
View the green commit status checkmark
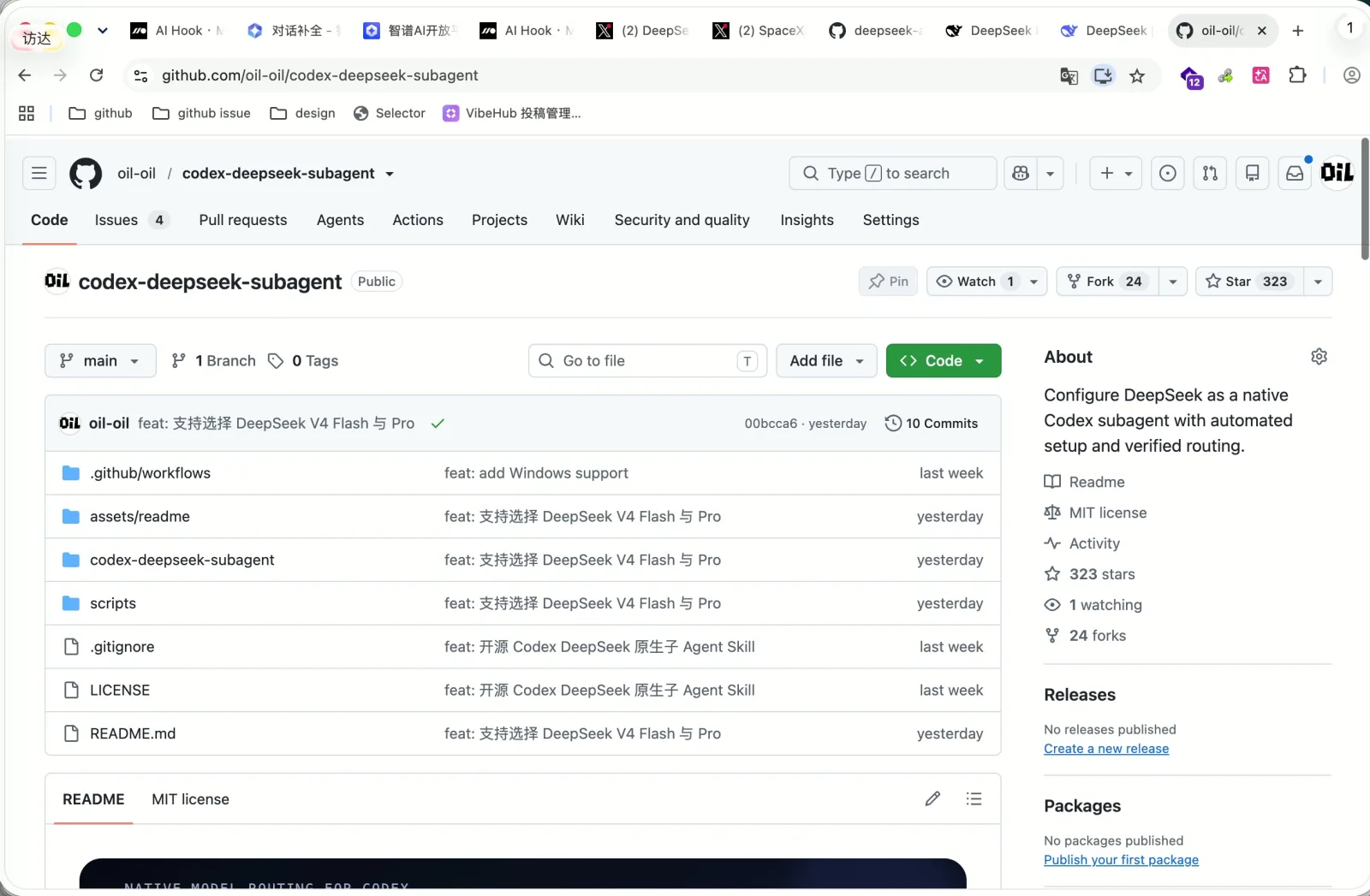point(438,424)
